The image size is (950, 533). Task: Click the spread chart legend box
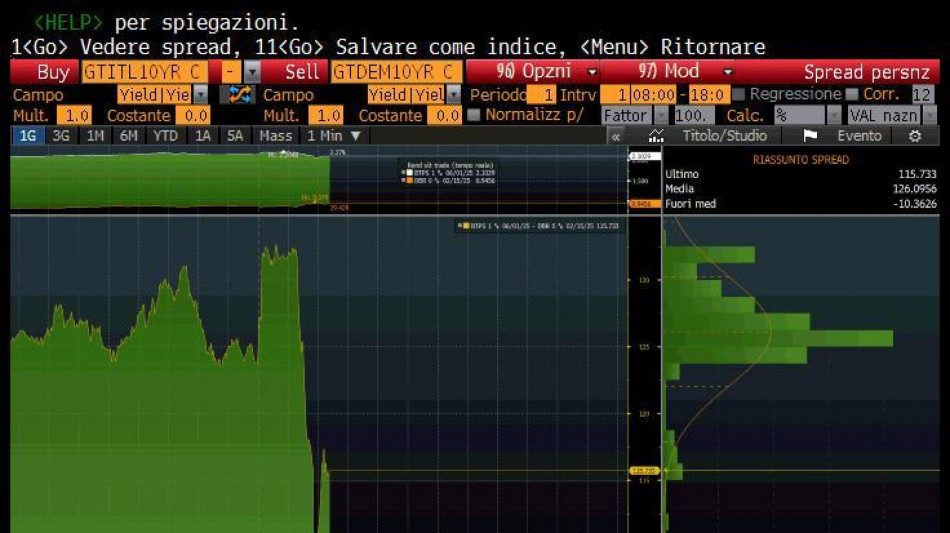(x=539, y=226)
